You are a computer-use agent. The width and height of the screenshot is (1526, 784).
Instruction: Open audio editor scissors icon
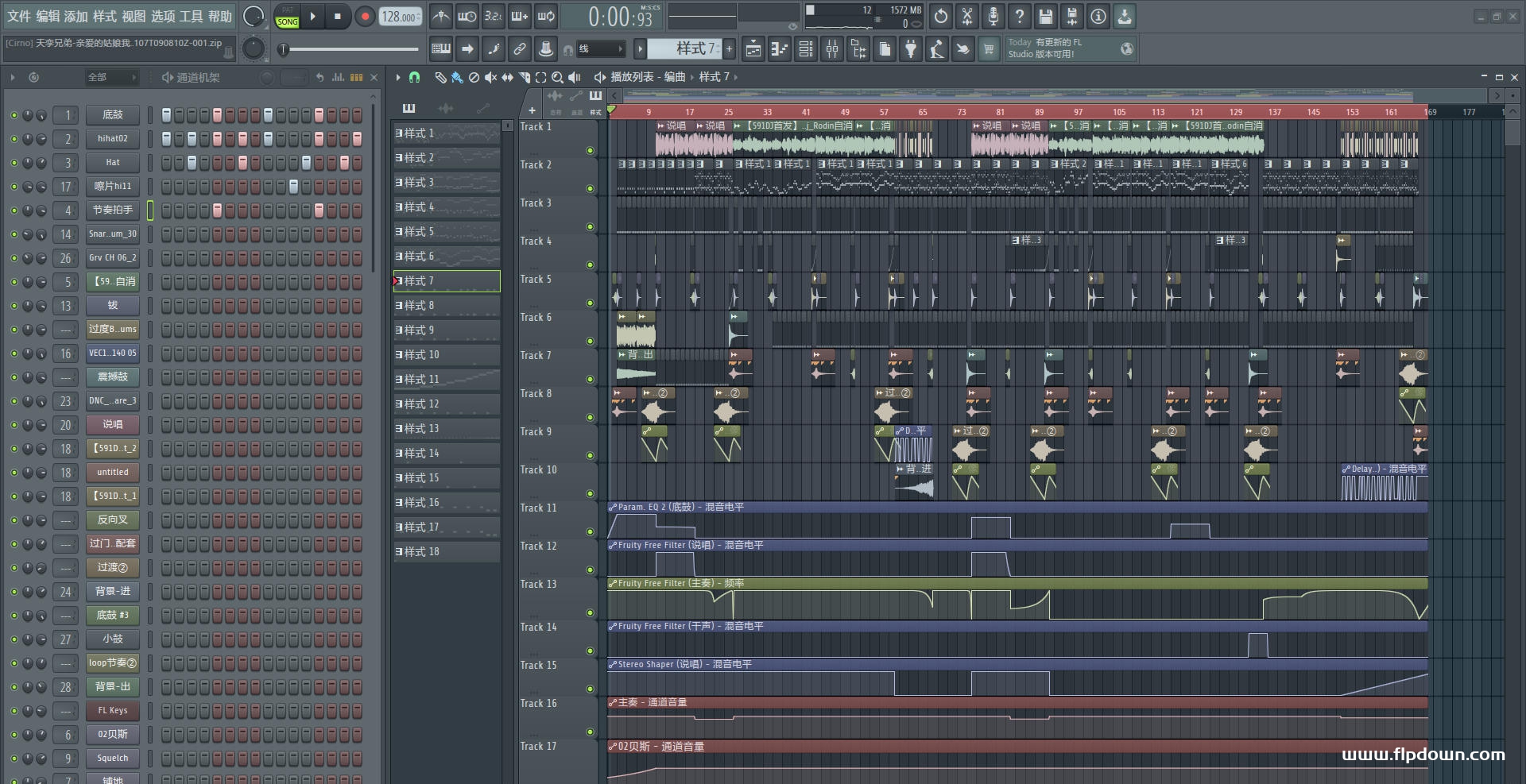[967, 16]
